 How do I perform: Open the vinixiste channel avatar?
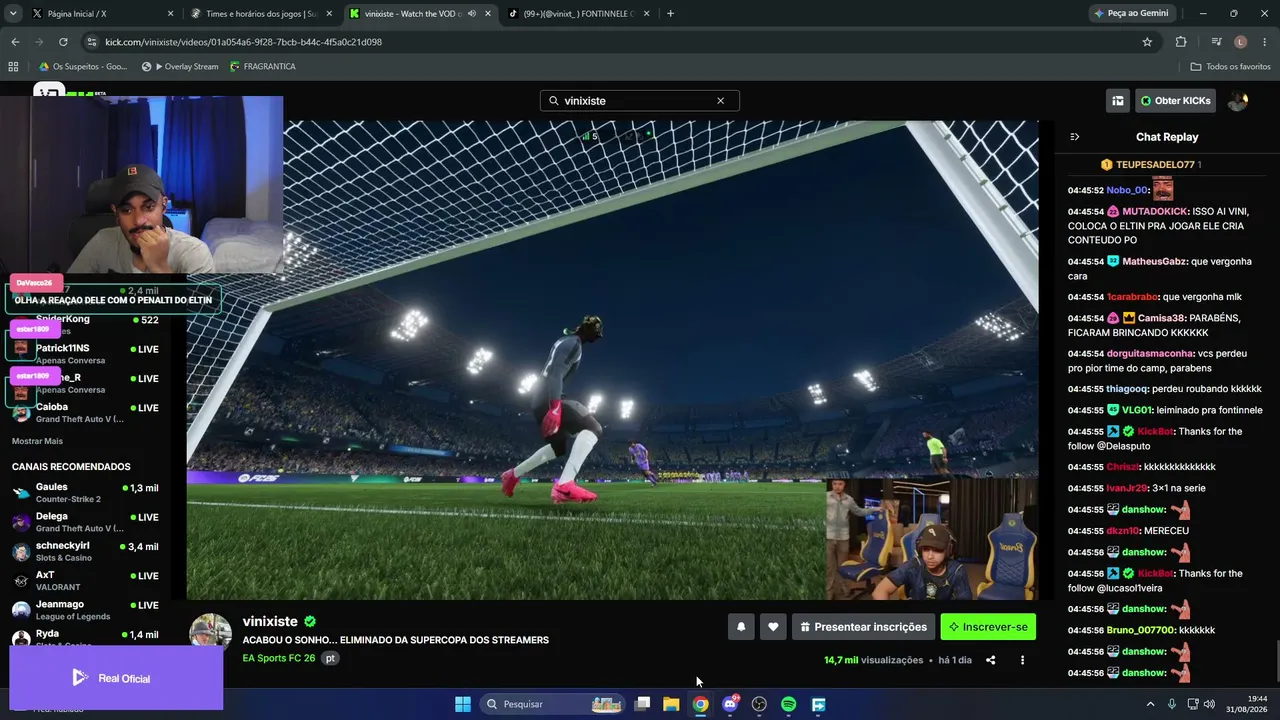(211, 635)
